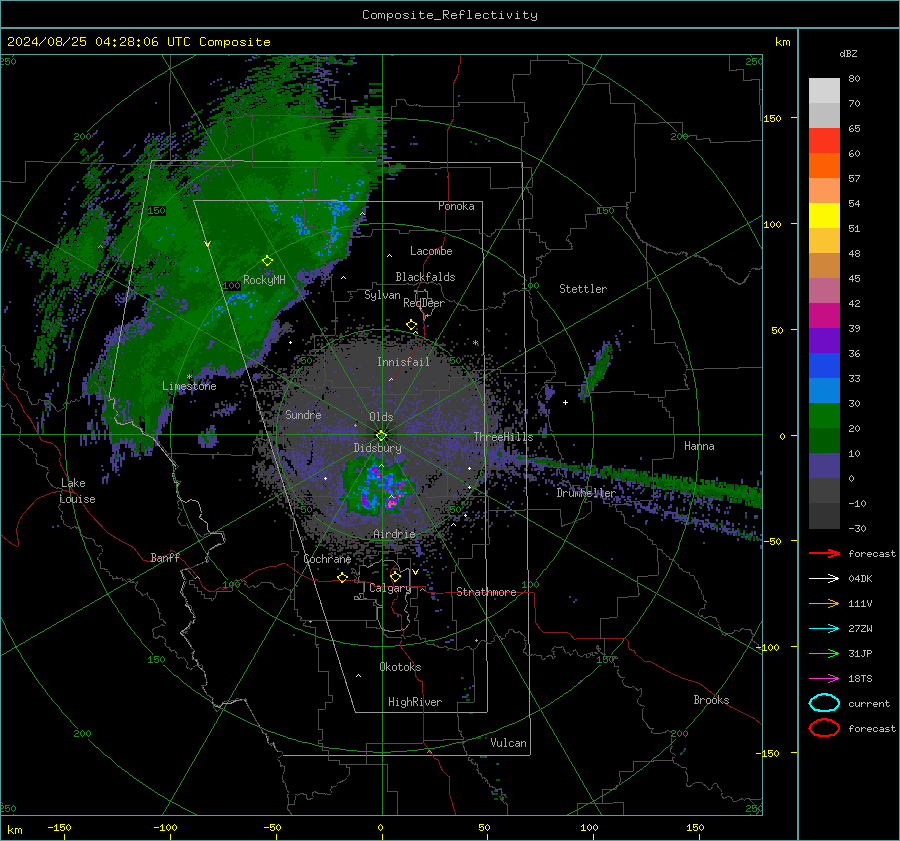This screenshot has width=900, height=841.
Task: Click the 2024/08/25 04:28:06 UTC timestamp
Action: tap(99, 42)
